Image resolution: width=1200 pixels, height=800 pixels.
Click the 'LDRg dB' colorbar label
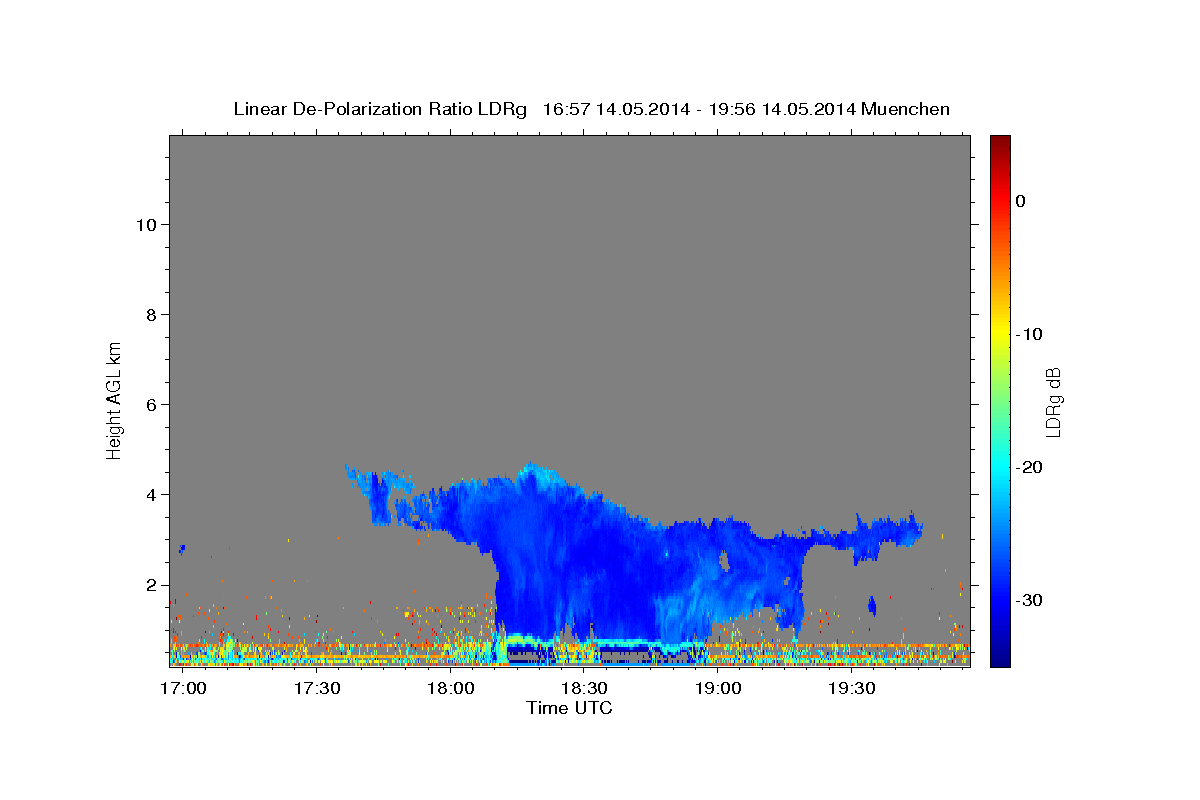(1053, 402)
